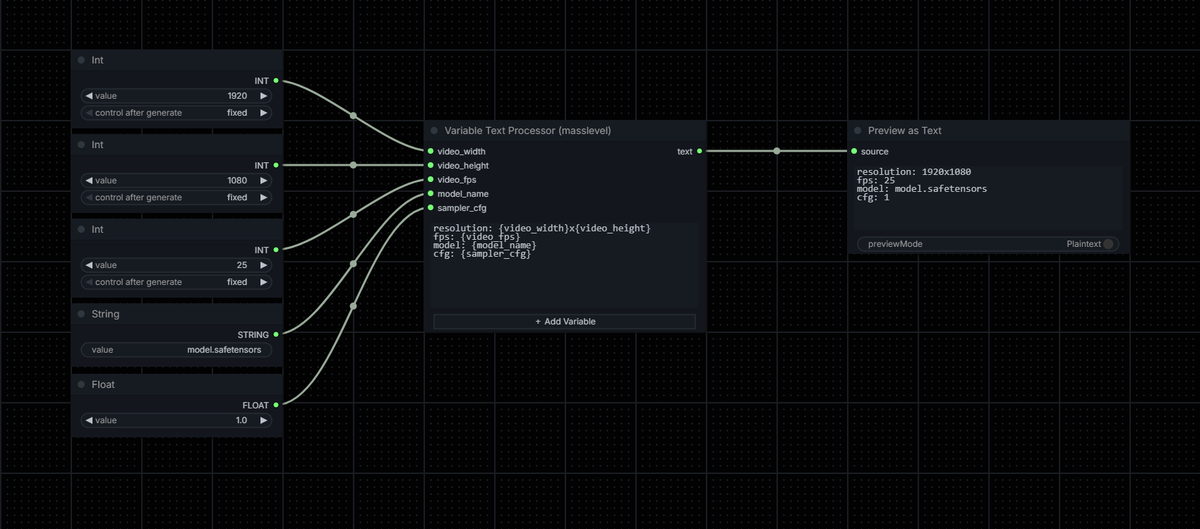Click the video_fps input port
This screenshot has height=529, width=1200.
(430, 180)
